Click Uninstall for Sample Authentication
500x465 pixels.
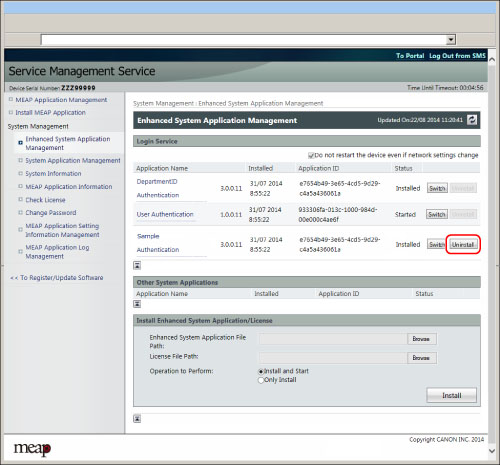pos(463,244)
